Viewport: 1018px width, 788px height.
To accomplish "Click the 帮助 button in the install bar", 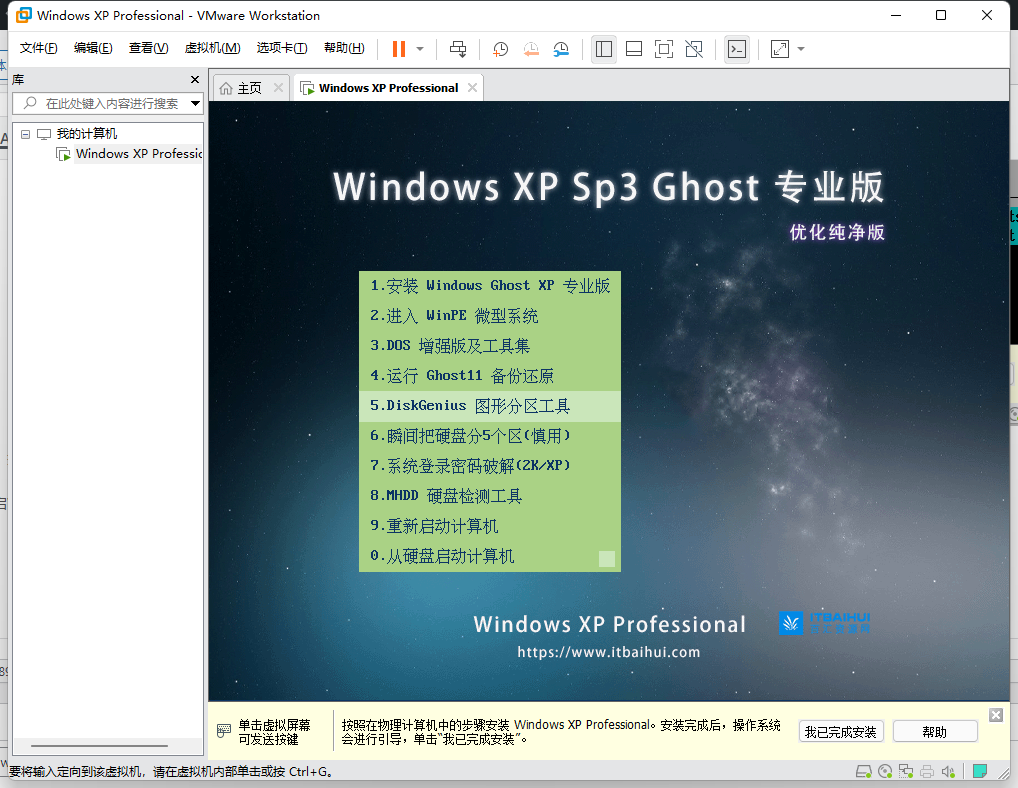I will click(934, 732).
